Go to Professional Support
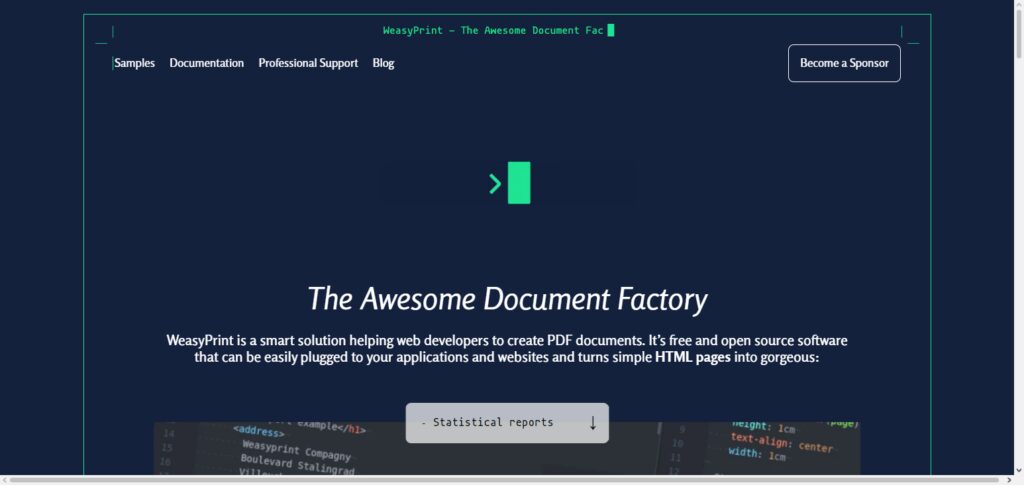The width and height of the screenshot is (1024, 485). point(308,63)
